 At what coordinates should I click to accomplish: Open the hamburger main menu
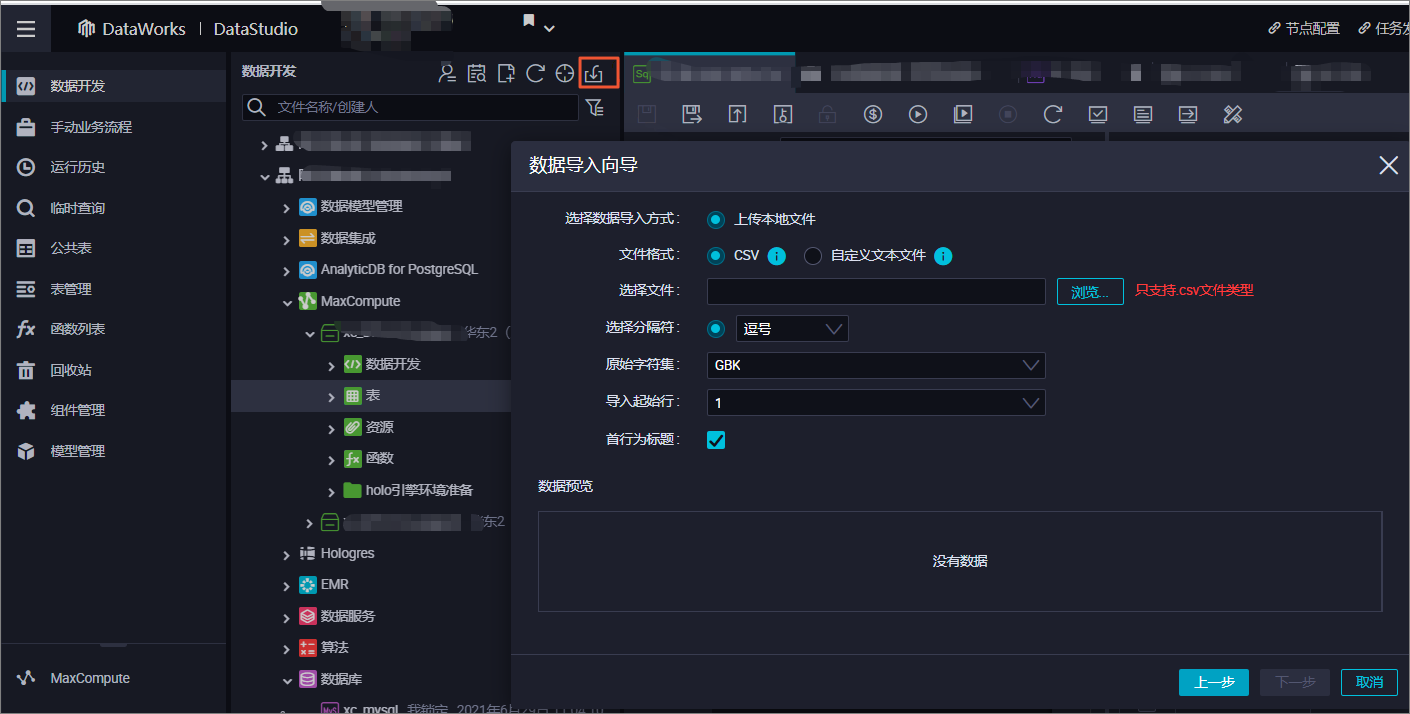(26, 28)
